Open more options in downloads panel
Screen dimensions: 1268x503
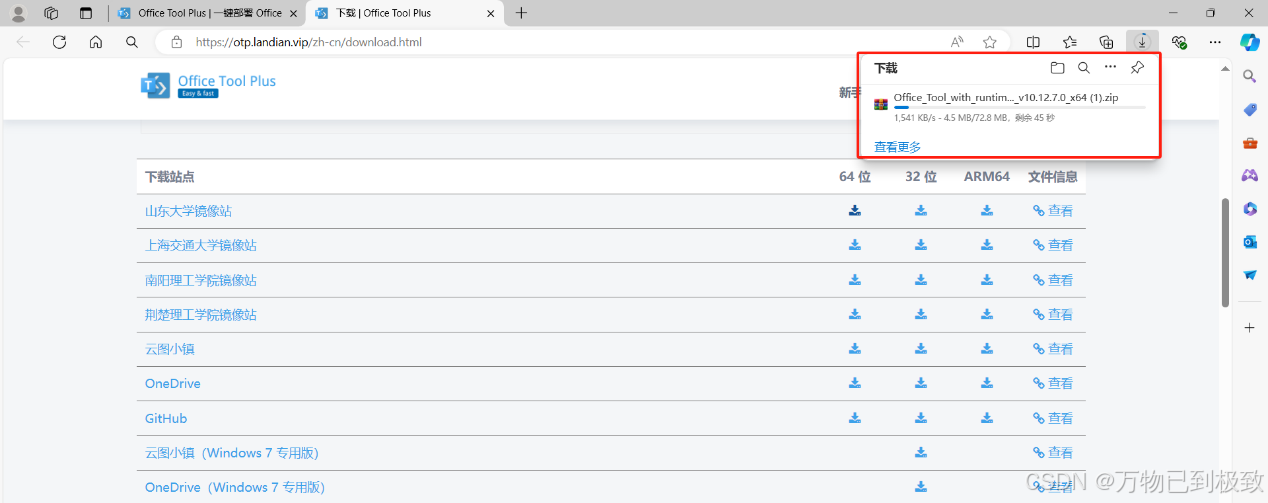coord(1110,67)
